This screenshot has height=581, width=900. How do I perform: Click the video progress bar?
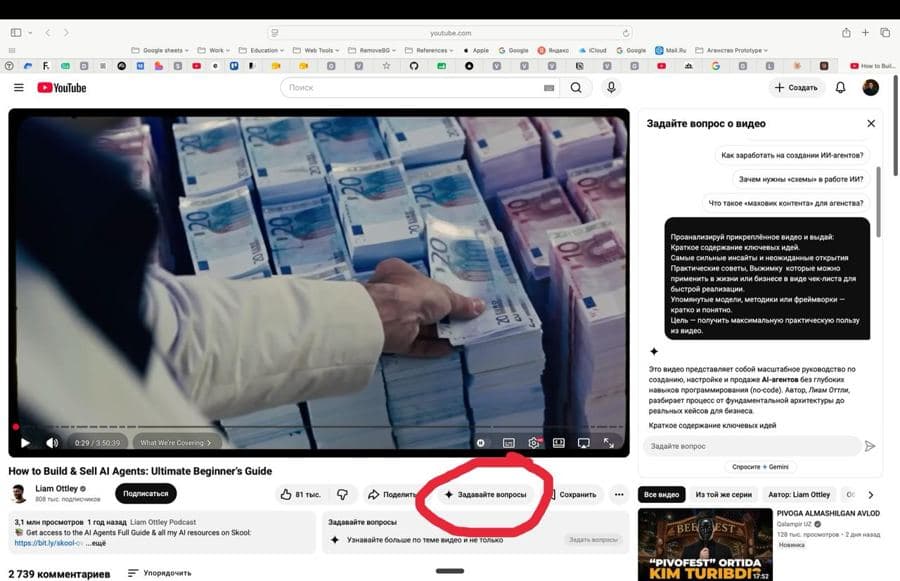[319, 427]
